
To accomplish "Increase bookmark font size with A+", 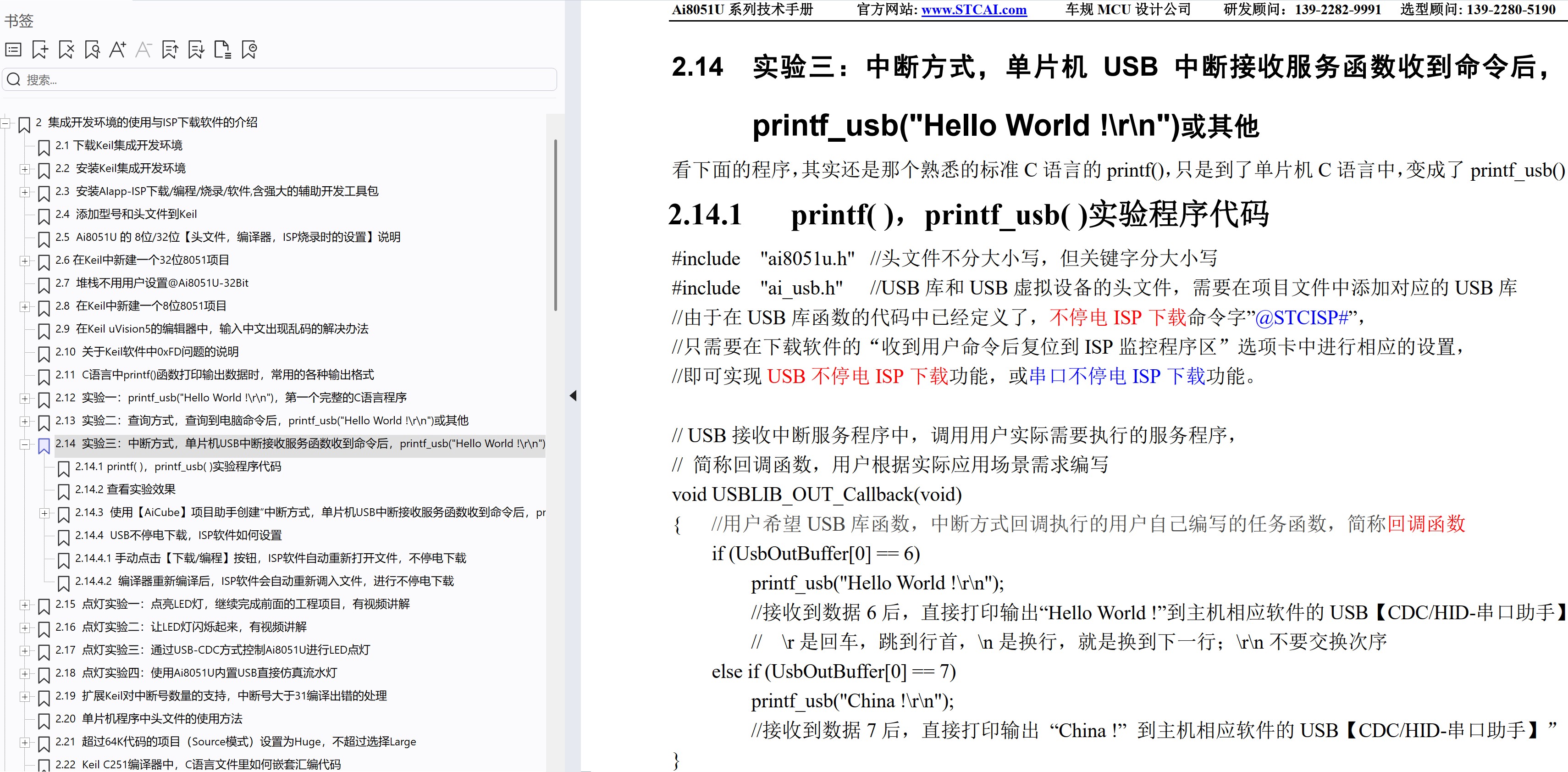I will [117, 50].
